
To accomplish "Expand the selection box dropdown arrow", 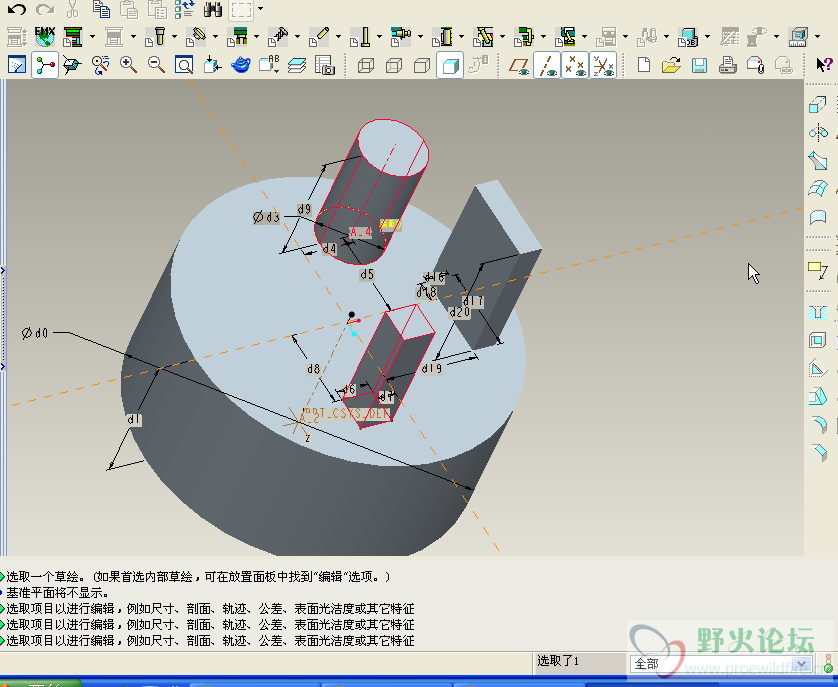I will tap(260, 9).
